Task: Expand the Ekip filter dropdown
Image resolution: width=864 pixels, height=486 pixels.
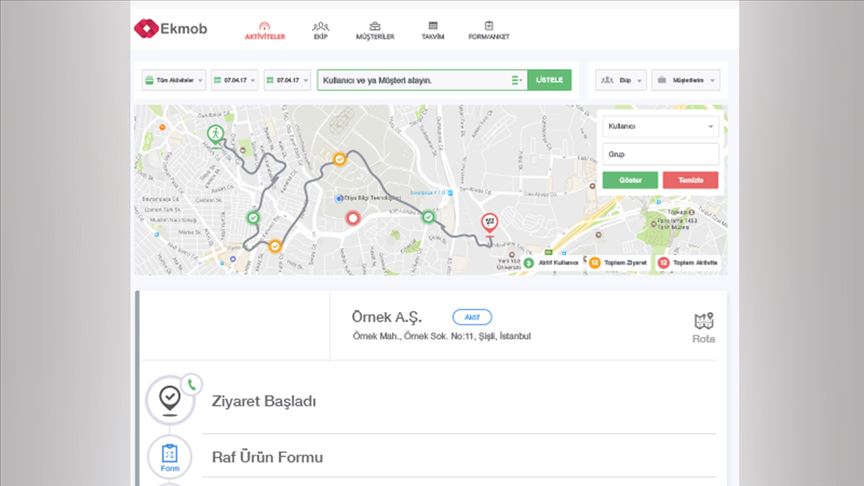Action: click(x=621, y=80)
